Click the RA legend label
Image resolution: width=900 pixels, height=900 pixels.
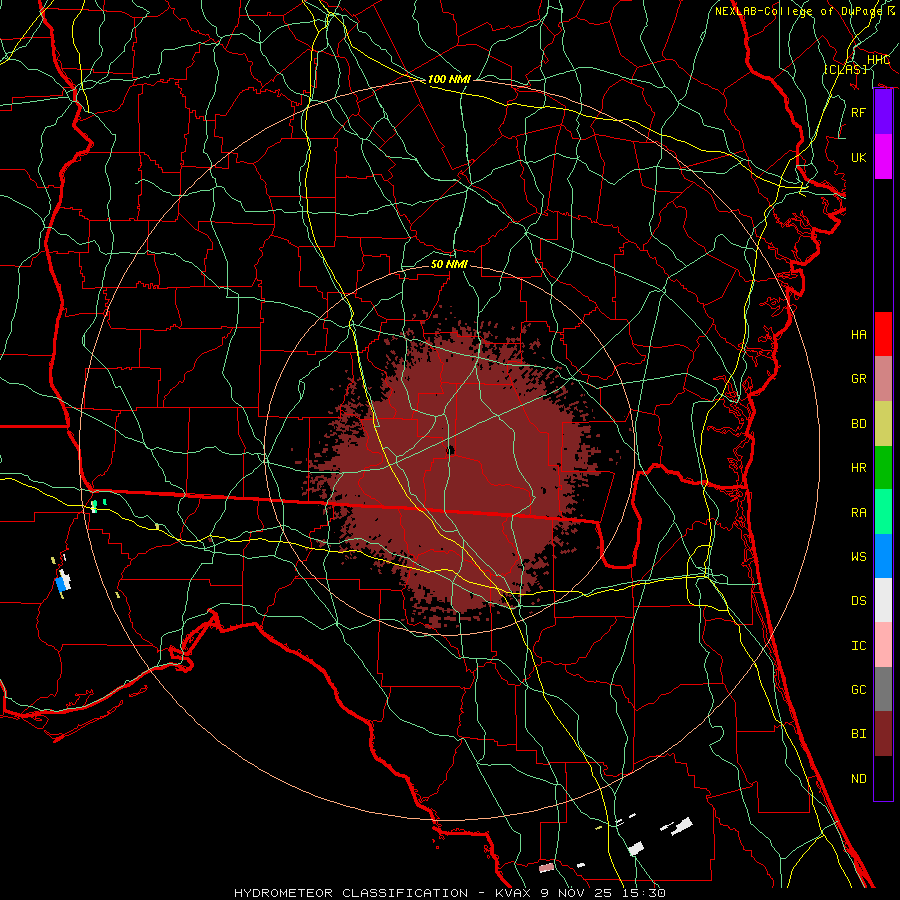click(x=858, y=513)
